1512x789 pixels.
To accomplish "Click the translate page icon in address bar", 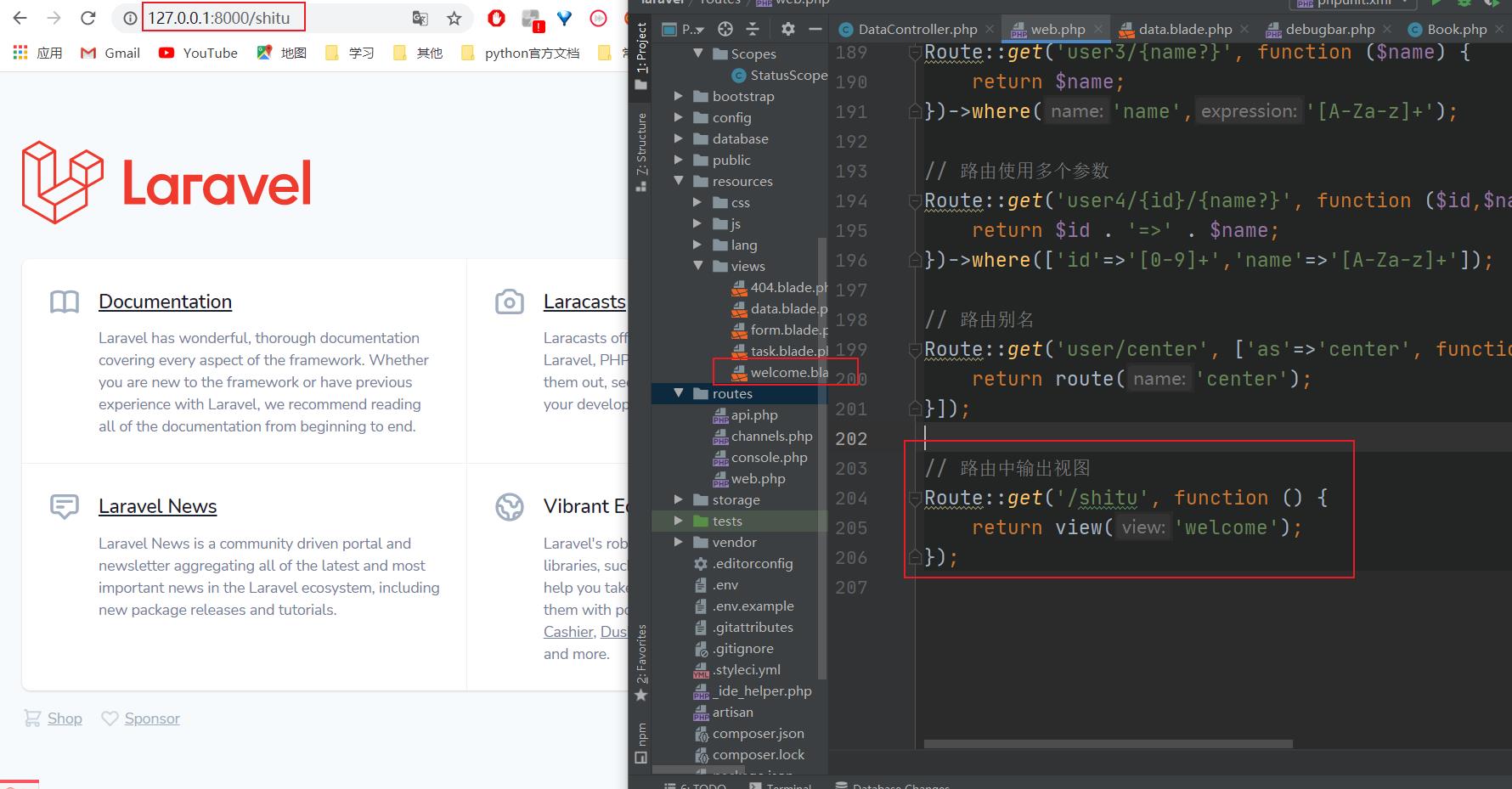I will point(420,18).
